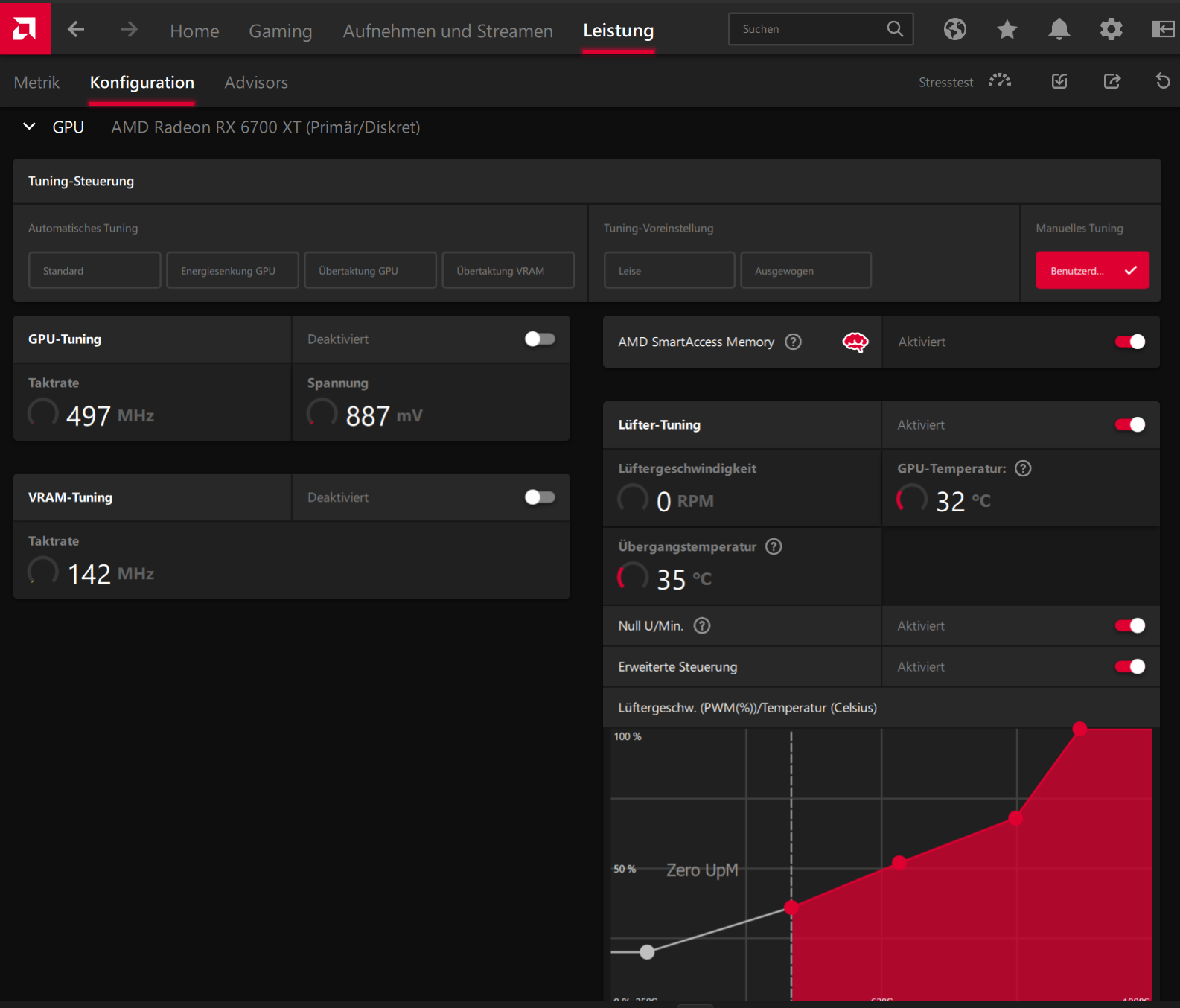Click the Zero UpM chart label
This screenshot has height=1008, width=1180.
point(702,870)
